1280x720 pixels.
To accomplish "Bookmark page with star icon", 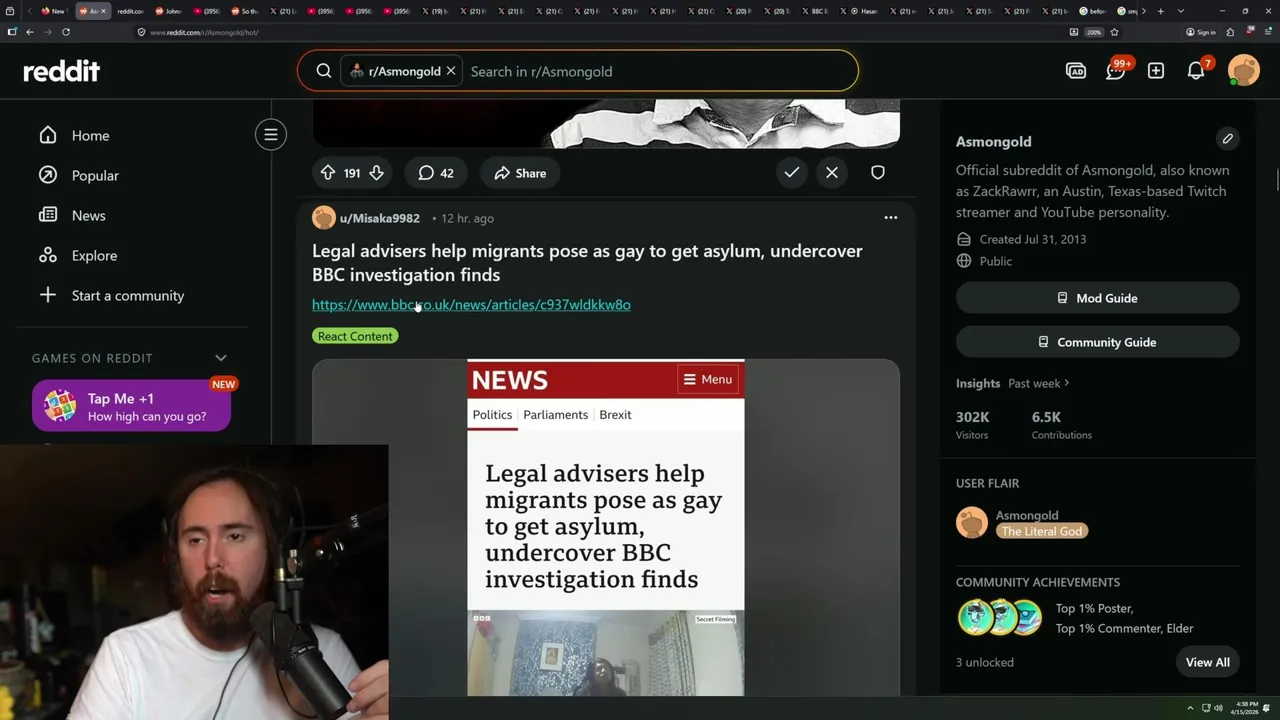I will [x=1114, y=32].
